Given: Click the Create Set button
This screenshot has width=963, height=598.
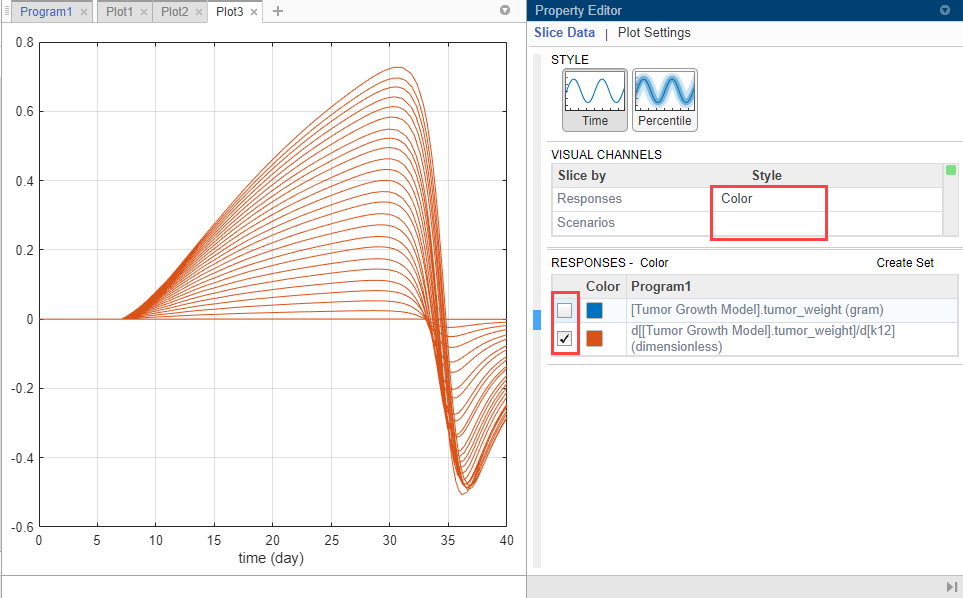Looking at the screenshot, I should pyautogui.click(x=905, y=263).
